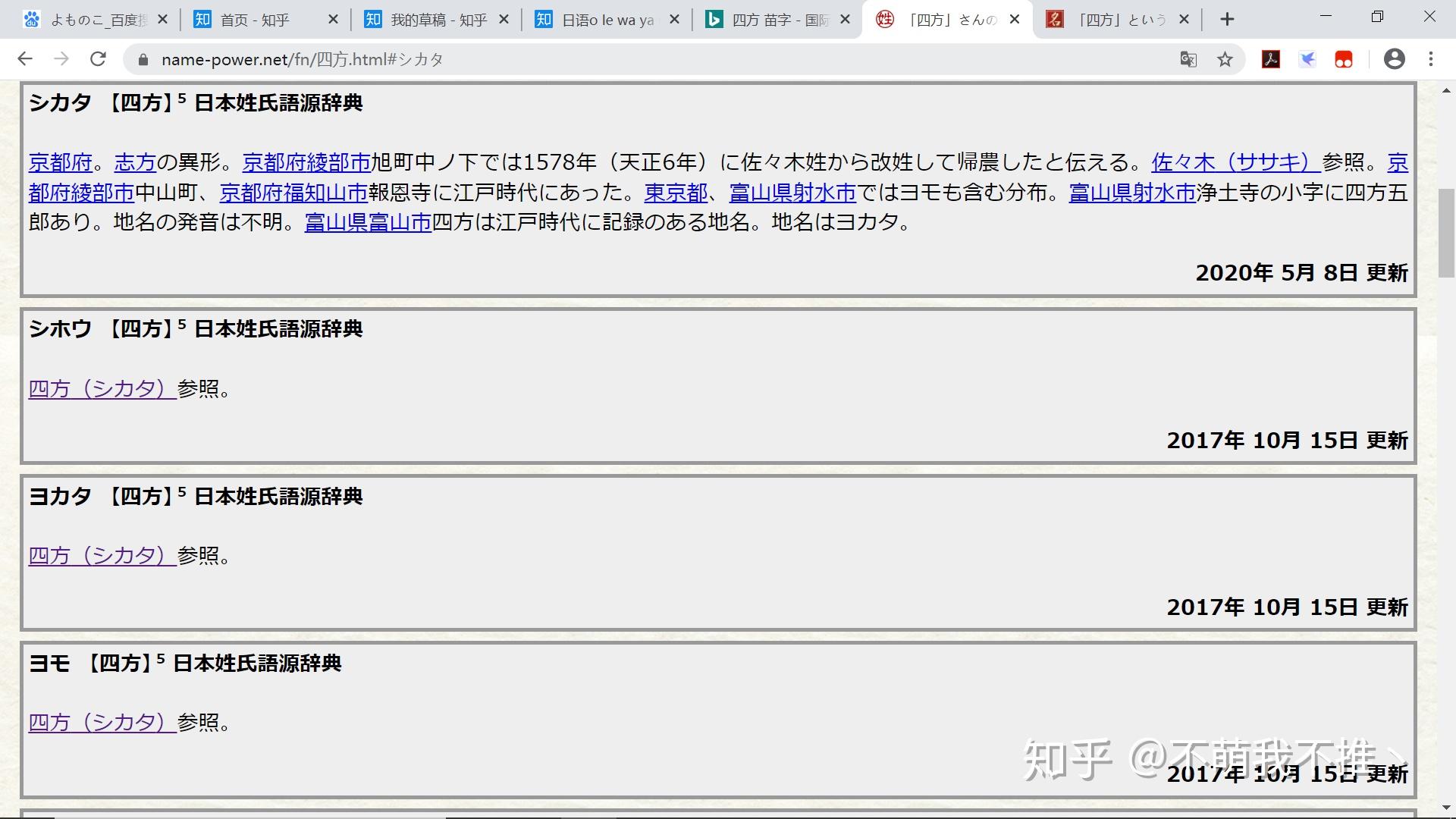Image resolution: width=1456 pixels, height=819 pixels.
Task: Open the 佐々木（ササキ） link
Action: tap(1236, 162)
